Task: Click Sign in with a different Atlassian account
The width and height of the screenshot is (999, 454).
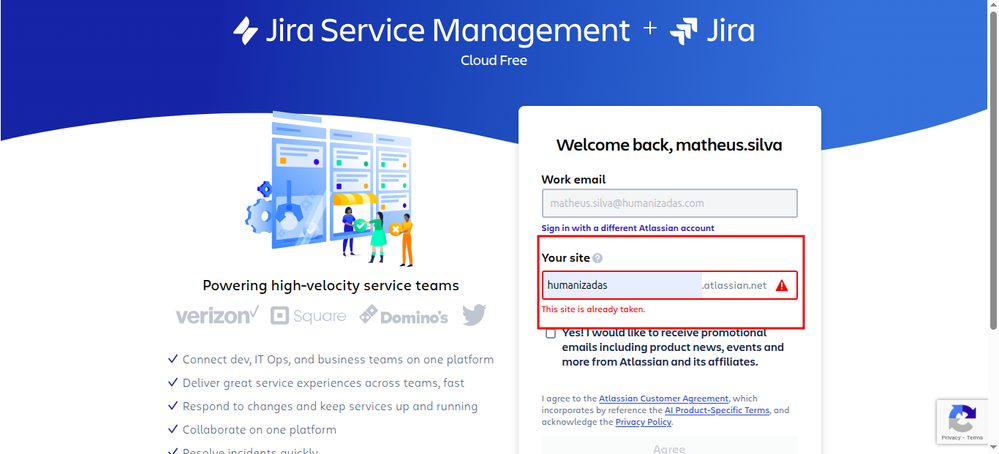Action: point(628,228)
